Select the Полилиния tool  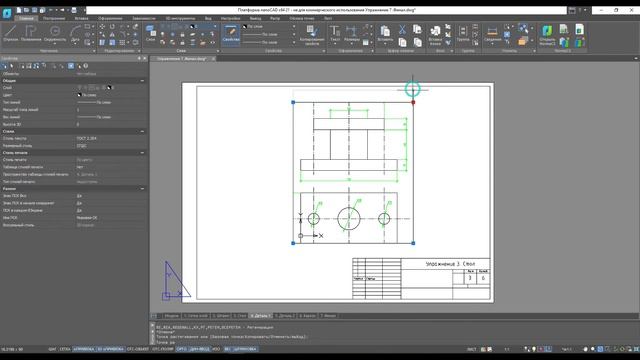[x=31, y=33]
